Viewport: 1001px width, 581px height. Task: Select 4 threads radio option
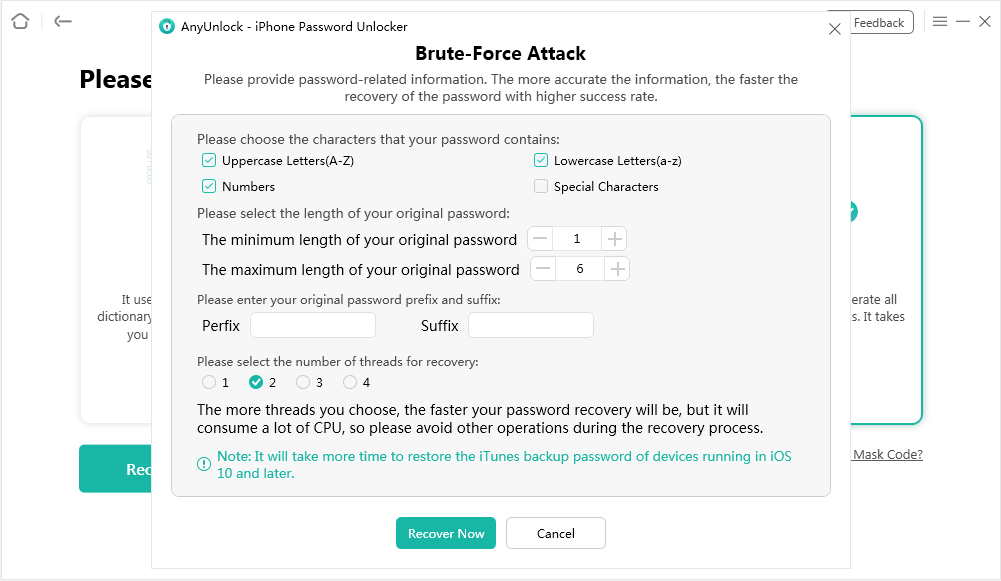coord(350,382)
